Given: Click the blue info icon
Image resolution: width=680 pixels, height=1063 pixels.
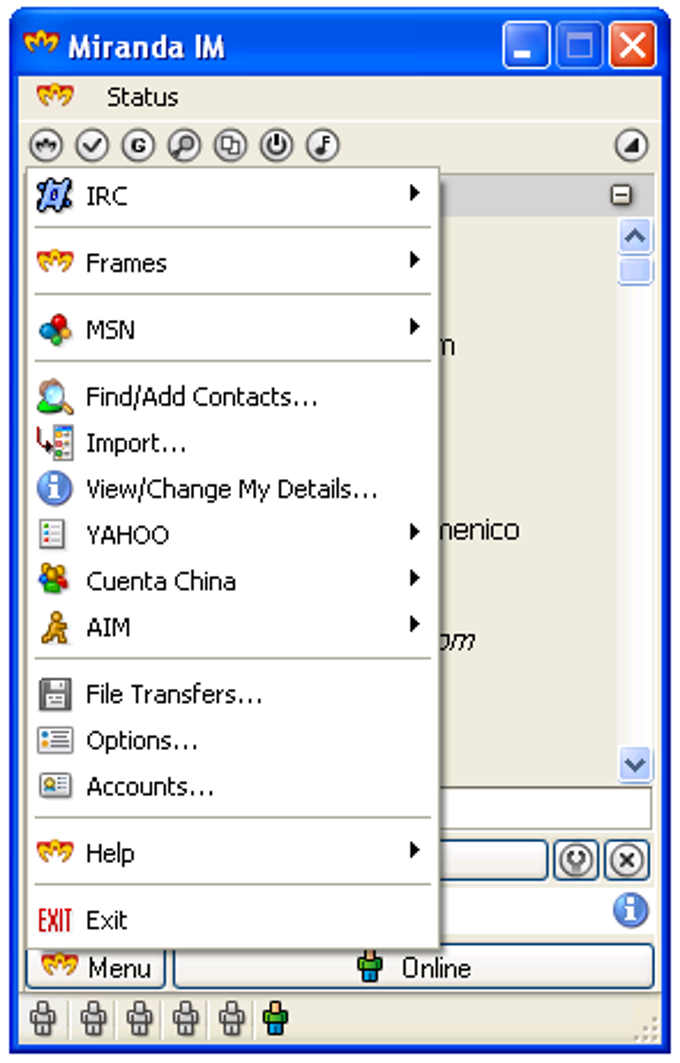Looking at the screenshot, I should pos(631,910).
